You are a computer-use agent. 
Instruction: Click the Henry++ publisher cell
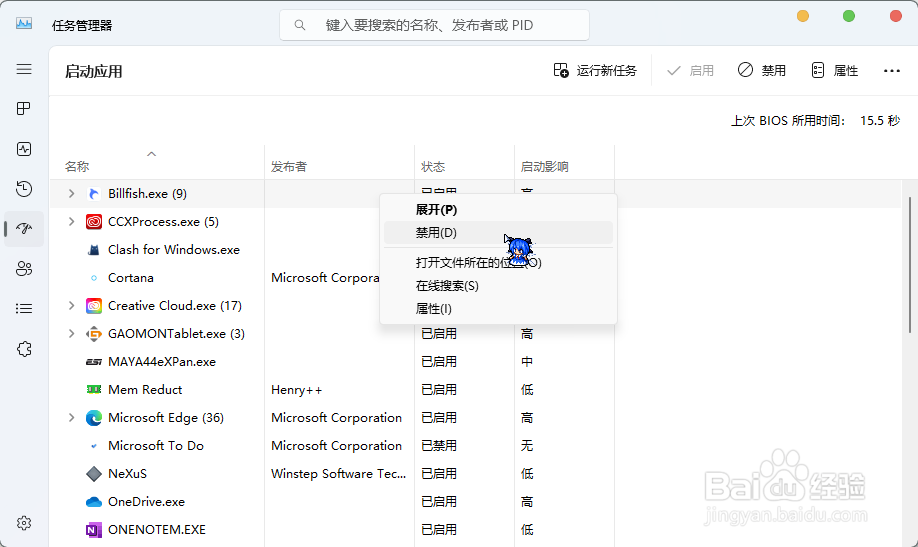296,390
